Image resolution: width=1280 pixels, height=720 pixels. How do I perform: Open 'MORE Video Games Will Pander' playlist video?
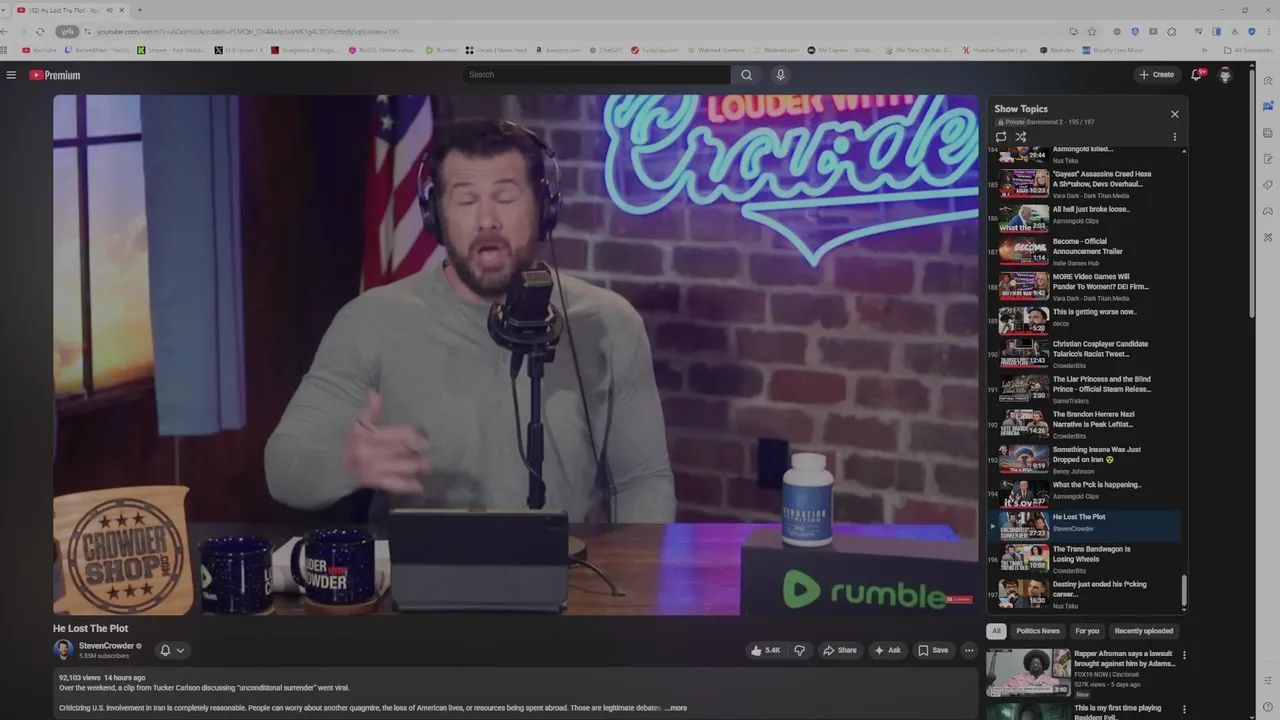pos(1085,285)
